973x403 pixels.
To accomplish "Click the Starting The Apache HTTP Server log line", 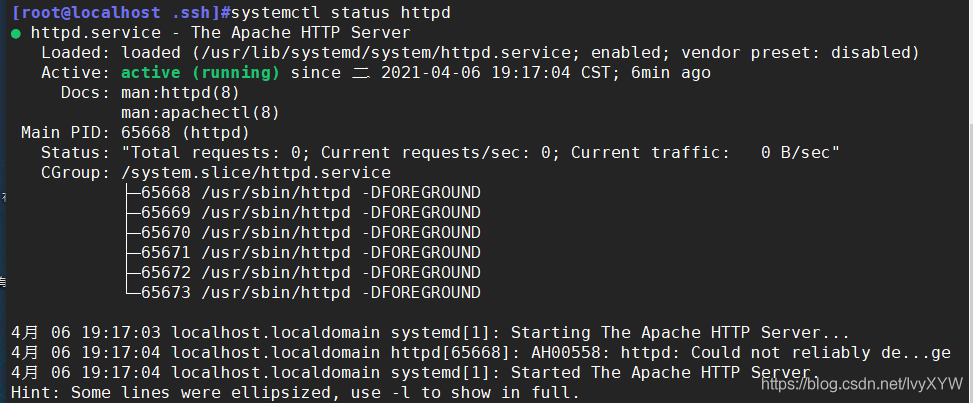I will 430,332.
